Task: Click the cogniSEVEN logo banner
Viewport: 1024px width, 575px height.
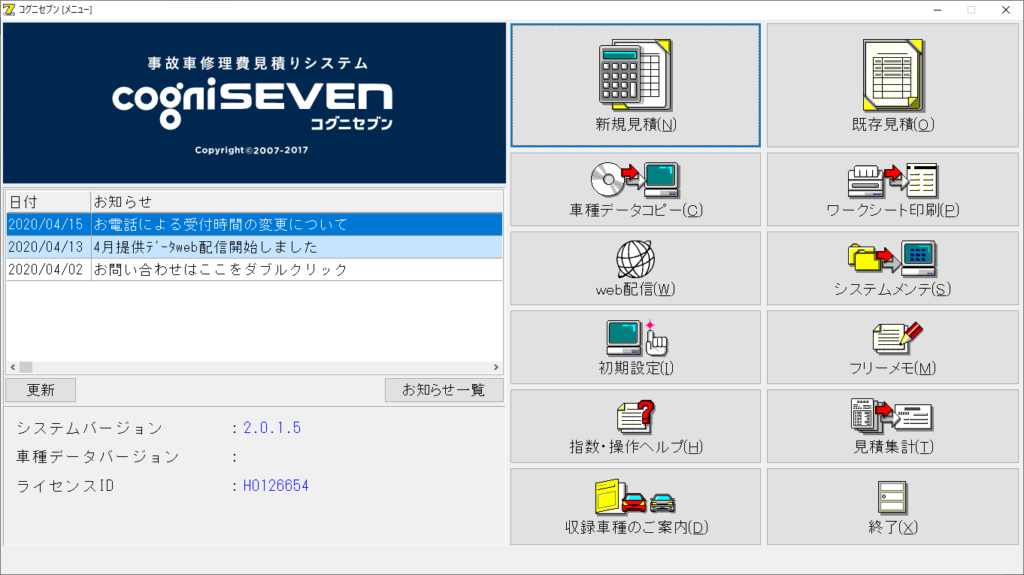Action: [254, 103]
